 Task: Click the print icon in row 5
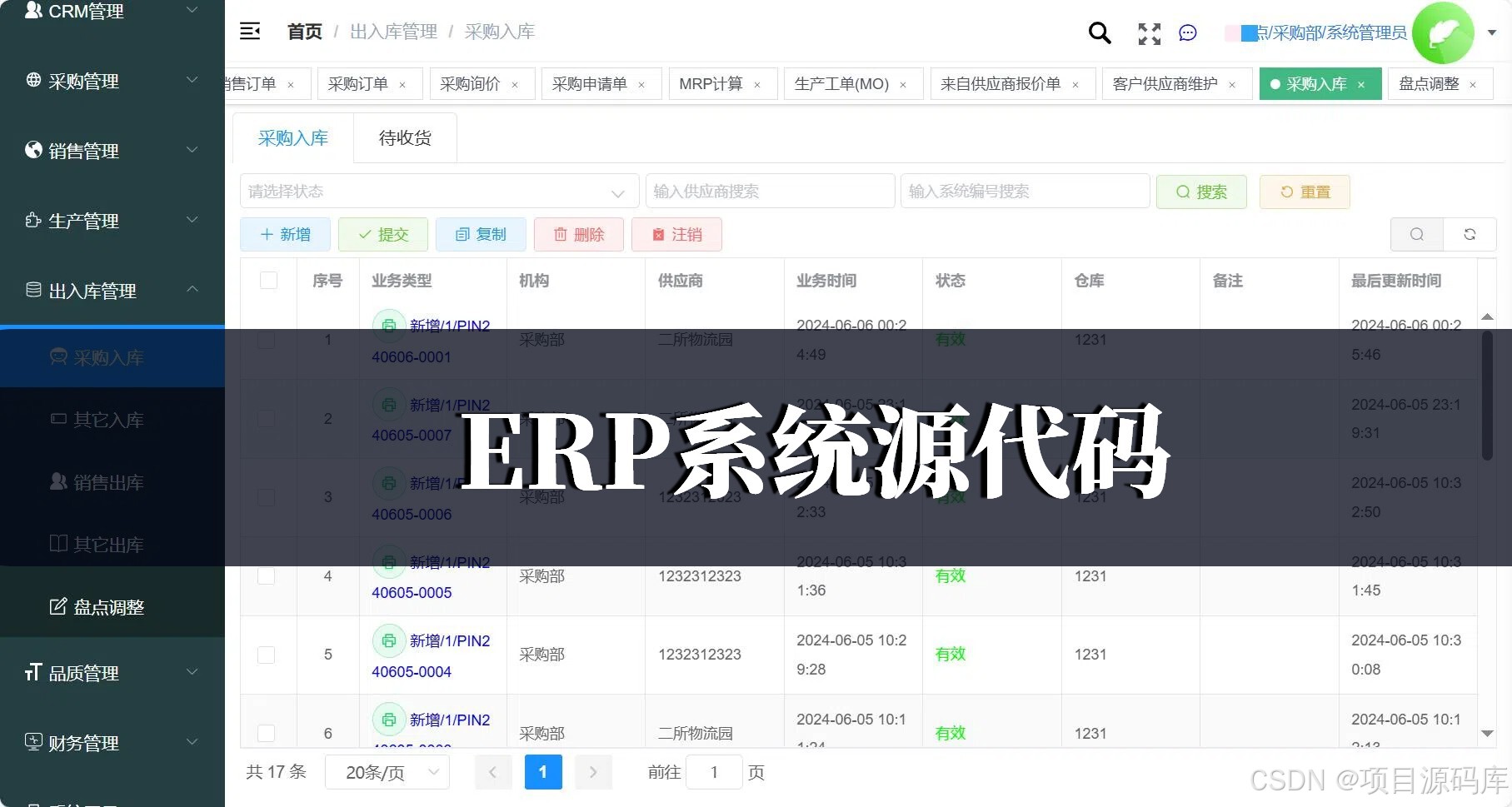[x=388, y=641]
